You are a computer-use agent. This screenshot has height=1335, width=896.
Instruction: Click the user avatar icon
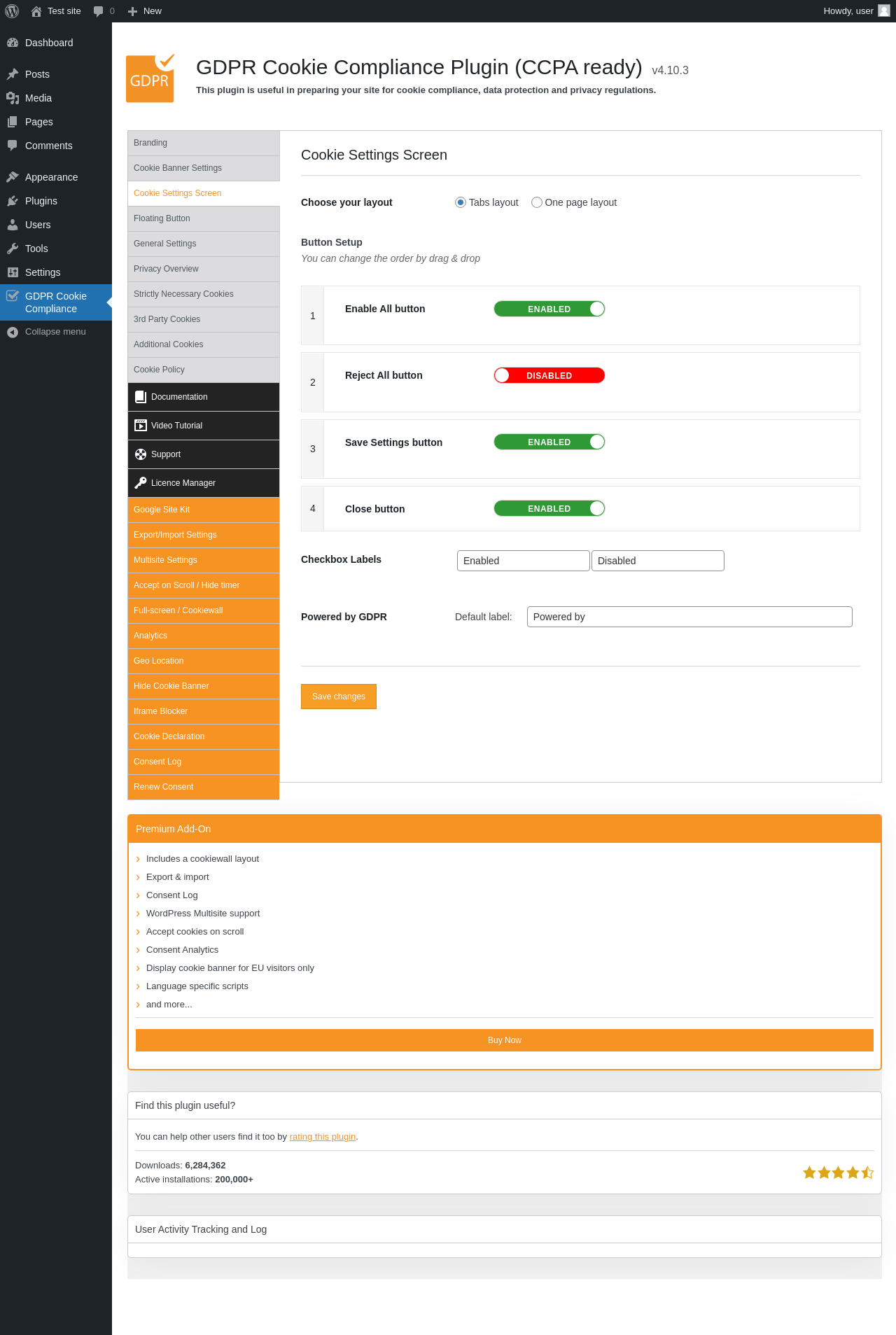tap(884, 11)
